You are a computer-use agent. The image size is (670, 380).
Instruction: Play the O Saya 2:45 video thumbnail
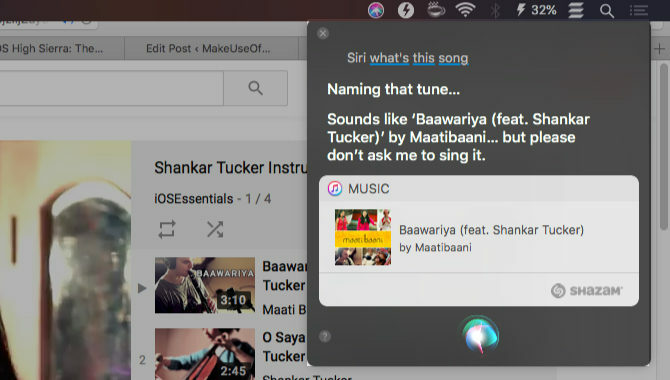pos(205,354)
